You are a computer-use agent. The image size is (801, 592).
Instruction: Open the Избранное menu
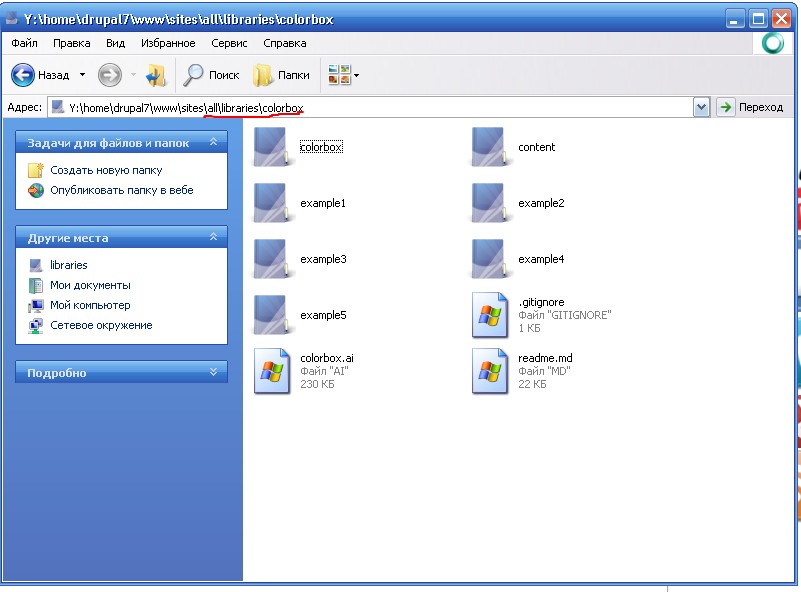click(168, 43)
